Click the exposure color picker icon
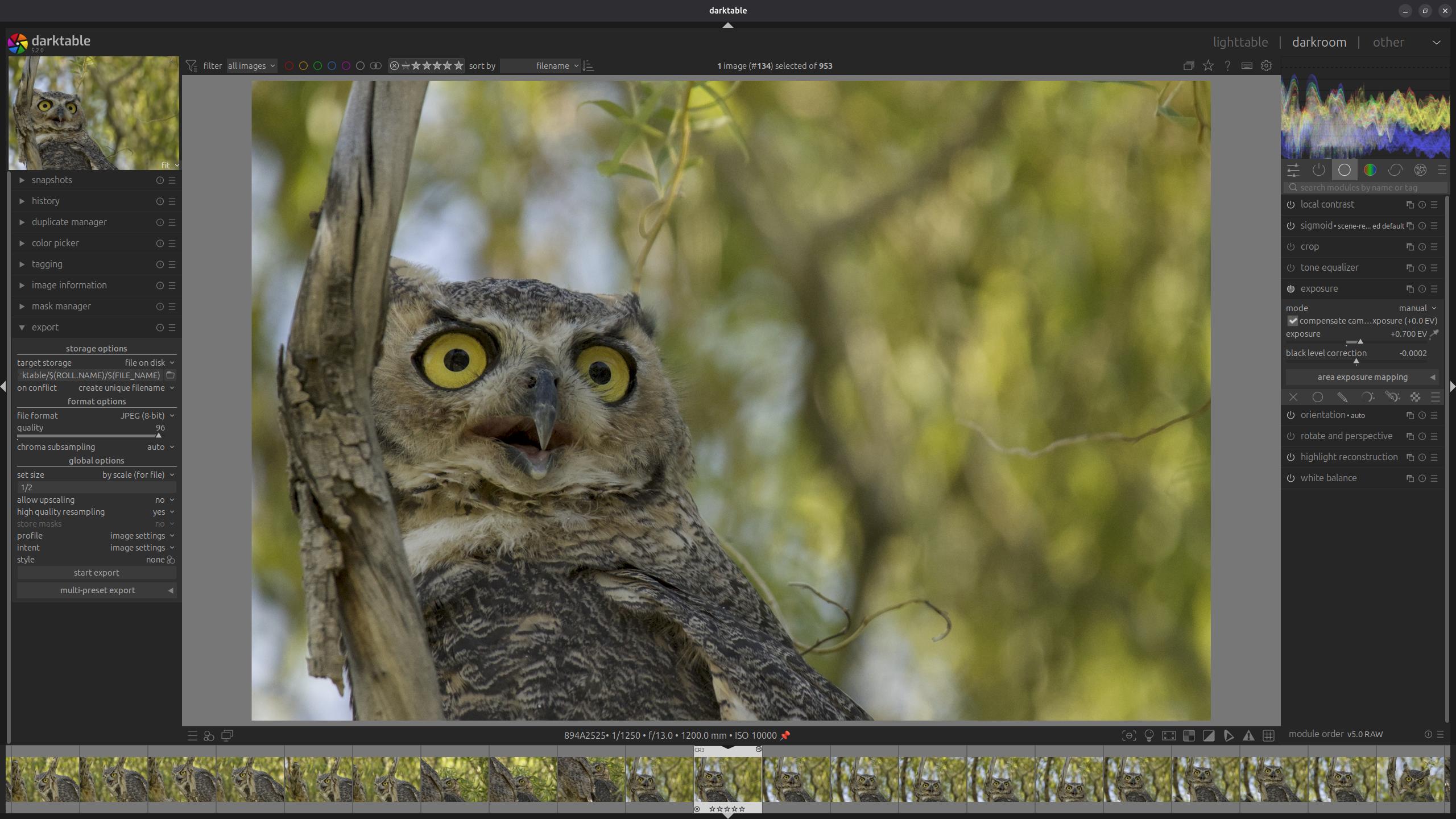The image size is (1456, 819). pos(1434,334)
